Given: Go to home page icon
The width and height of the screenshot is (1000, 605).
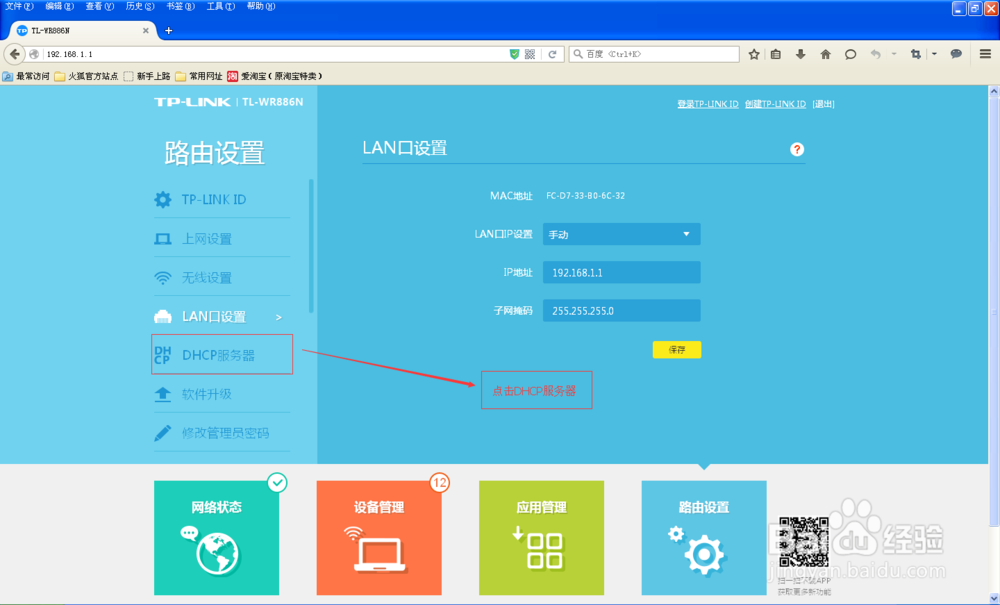Looking at the screenshot, I should [825, 54].
